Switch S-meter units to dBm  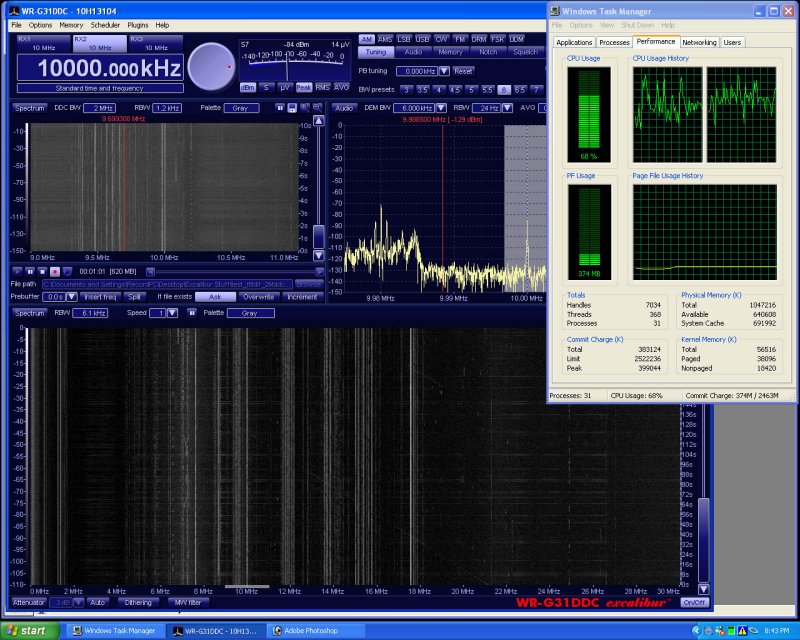coord(247,88)
